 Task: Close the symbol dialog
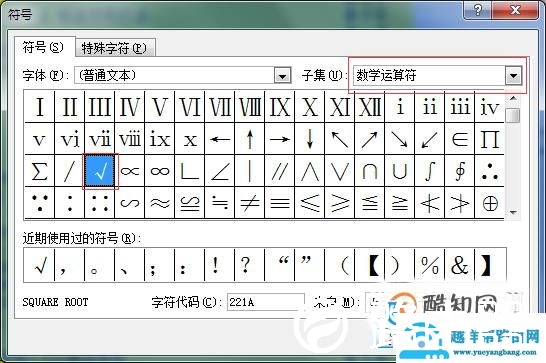point(515,10)
